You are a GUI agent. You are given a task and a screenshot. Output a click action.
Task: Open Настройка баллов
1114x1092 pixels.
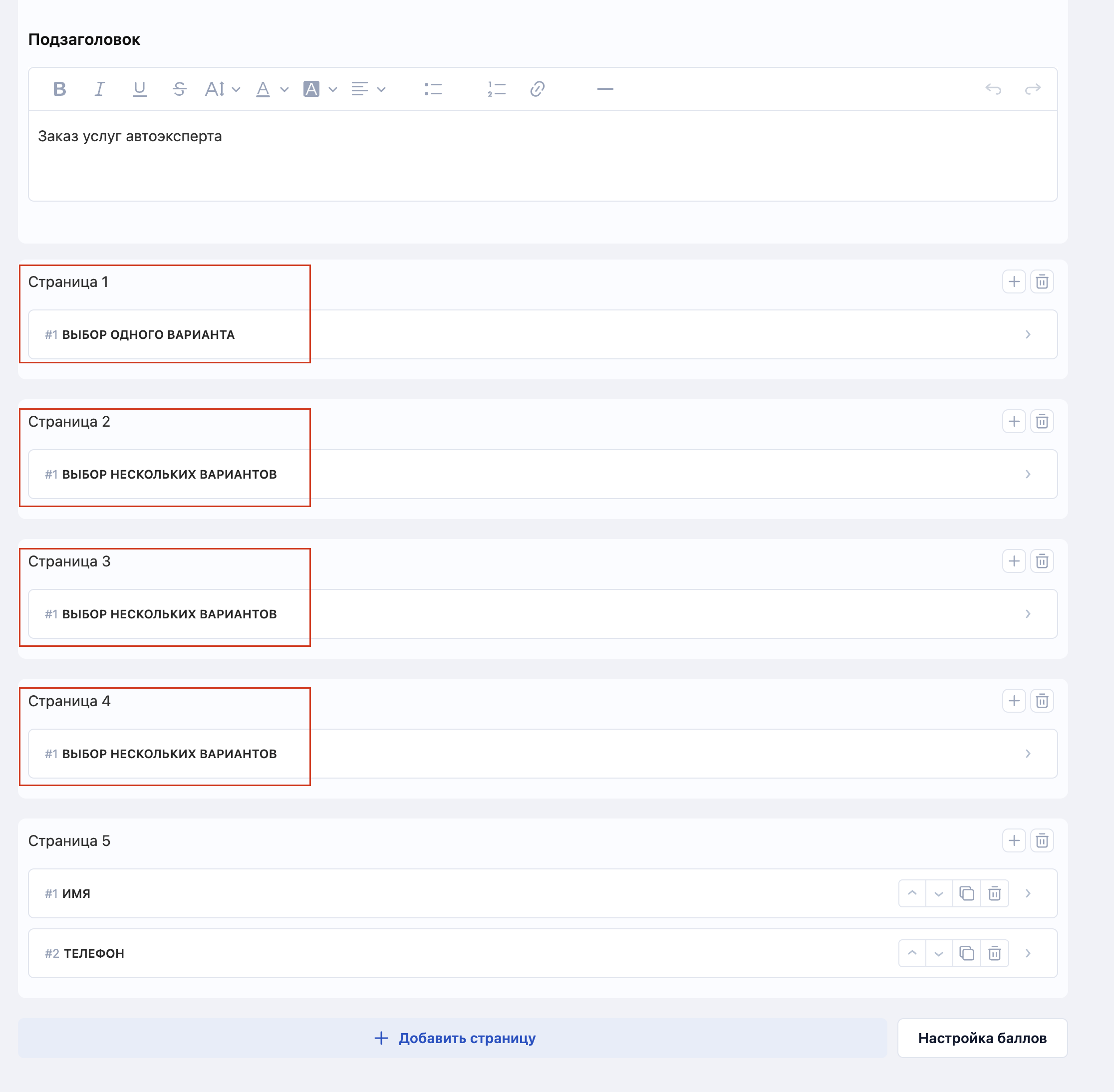click(x=982, y=1038)
